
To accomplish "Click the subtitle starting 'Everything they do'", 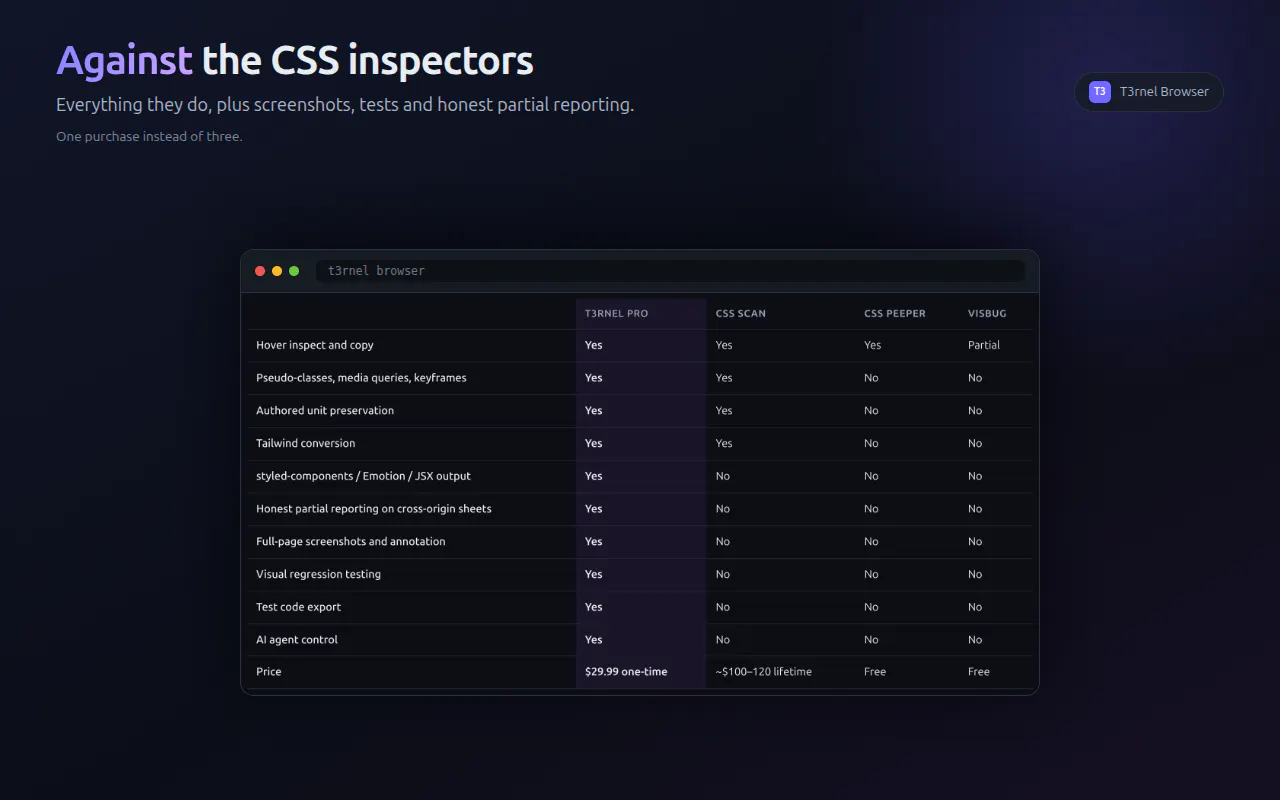I will pyautogui.click(x=345, y=105).
